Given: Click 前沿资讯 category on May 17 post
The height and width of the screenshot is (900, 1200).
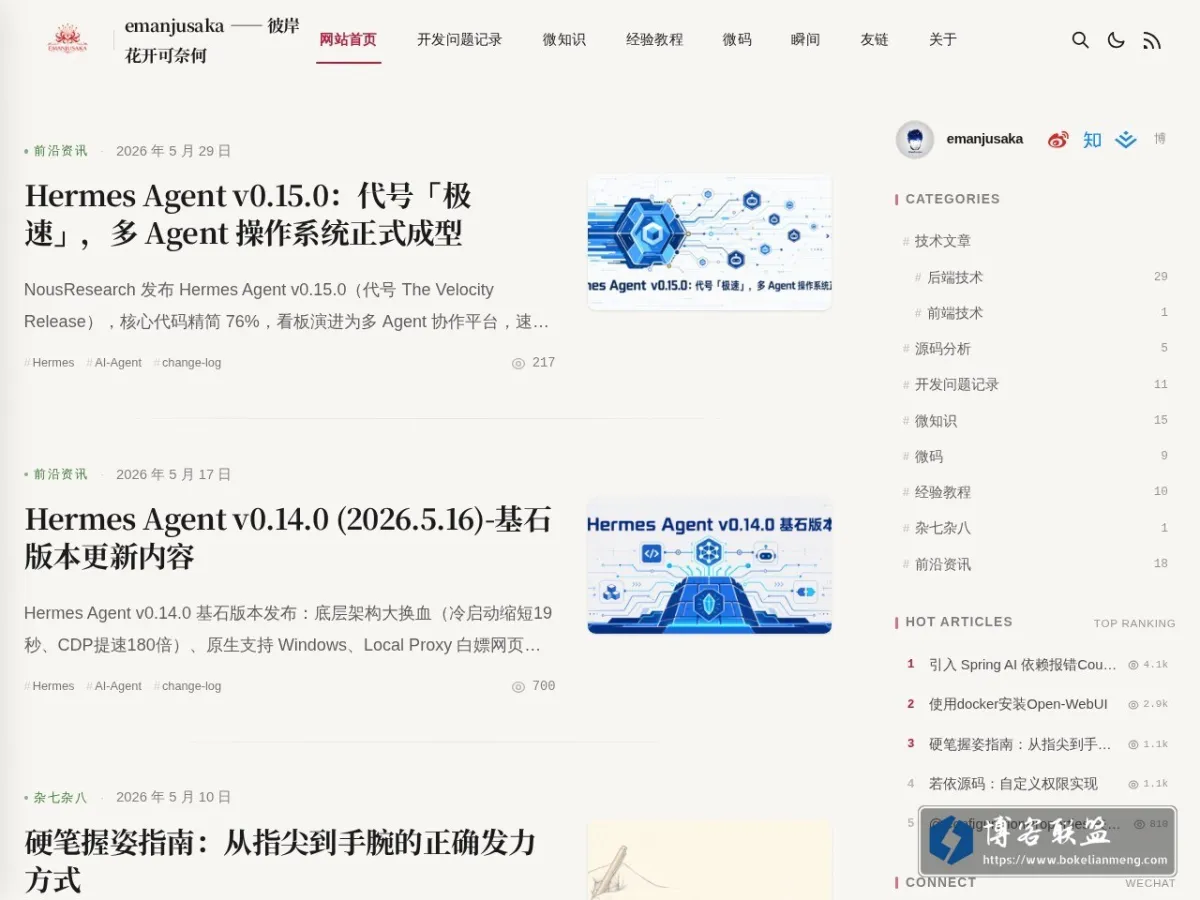Looking at the screenshot, I should (x=60, y=474).
